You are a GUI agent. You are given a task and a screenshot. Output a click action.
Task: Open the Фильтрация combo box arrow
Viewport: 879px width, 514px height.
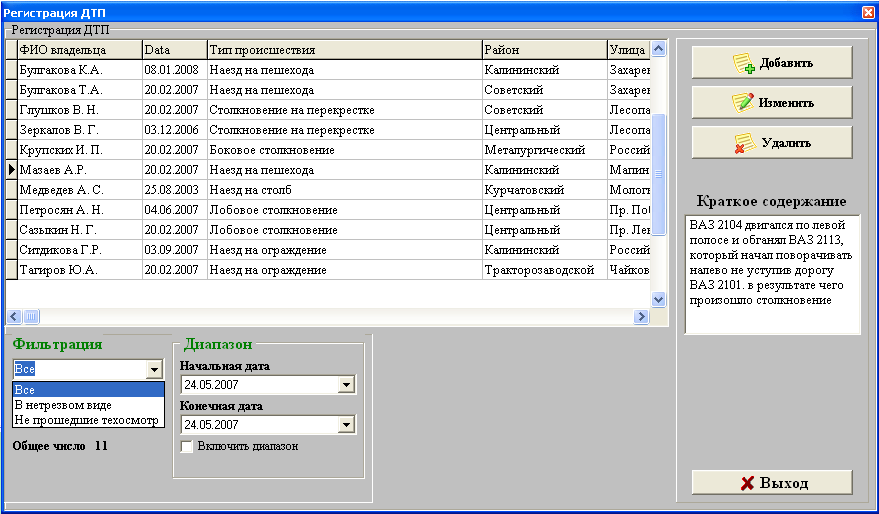[154, 369]
